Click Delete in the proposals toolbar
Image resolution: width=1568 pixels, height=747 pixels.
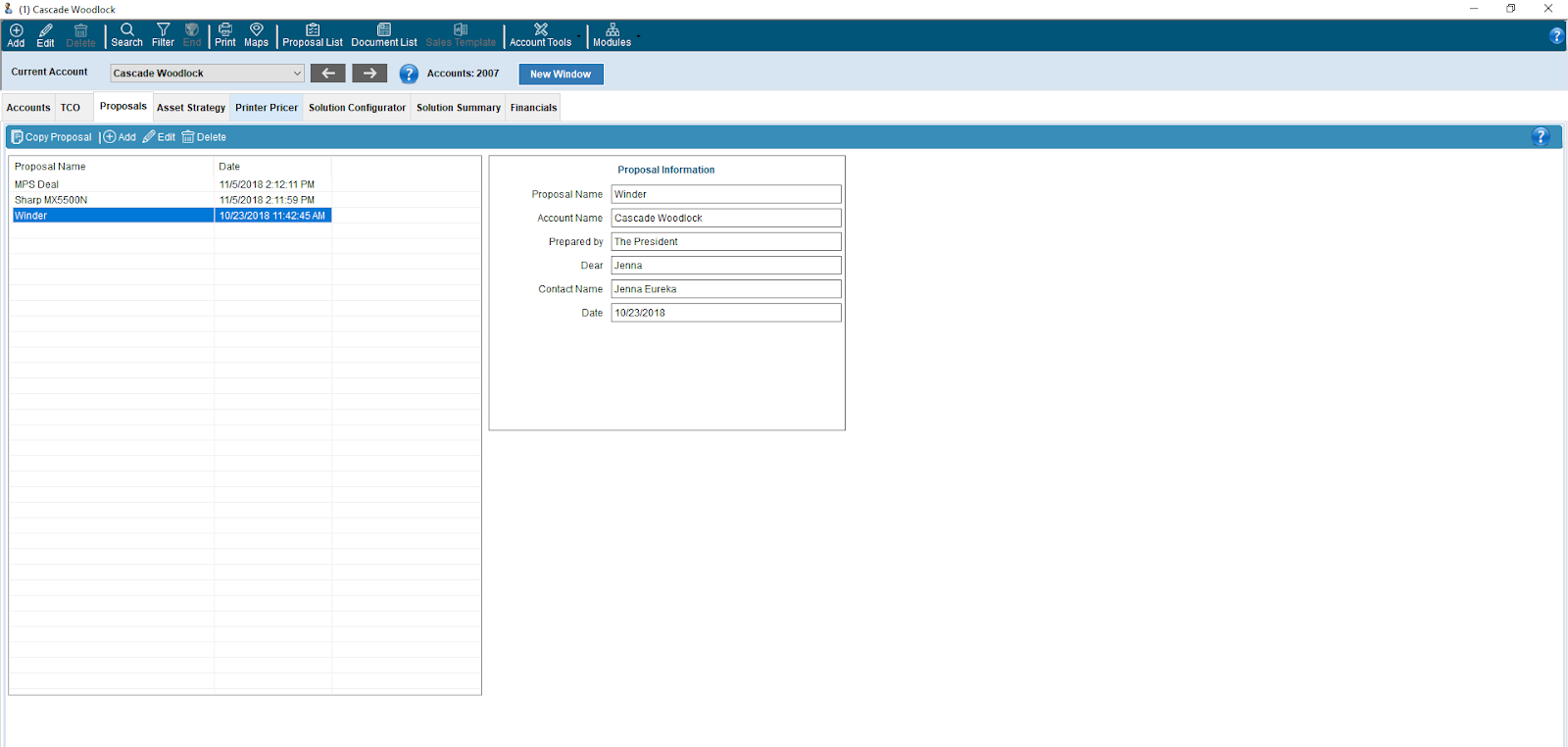coord(204,137)
